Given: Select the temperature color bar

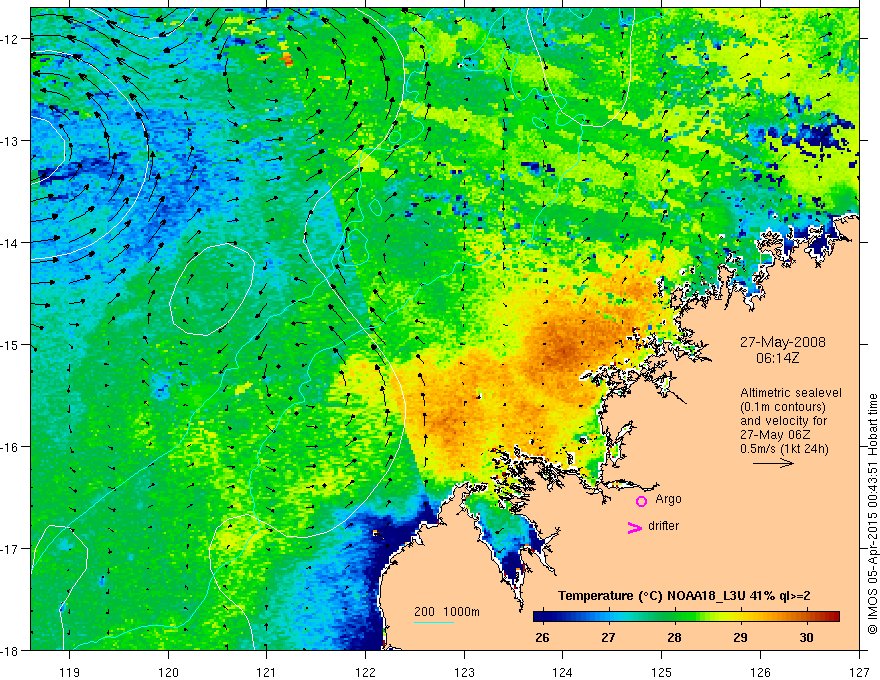Looking at the screenshot, I should pyautogui.click(x=686, y=616).
